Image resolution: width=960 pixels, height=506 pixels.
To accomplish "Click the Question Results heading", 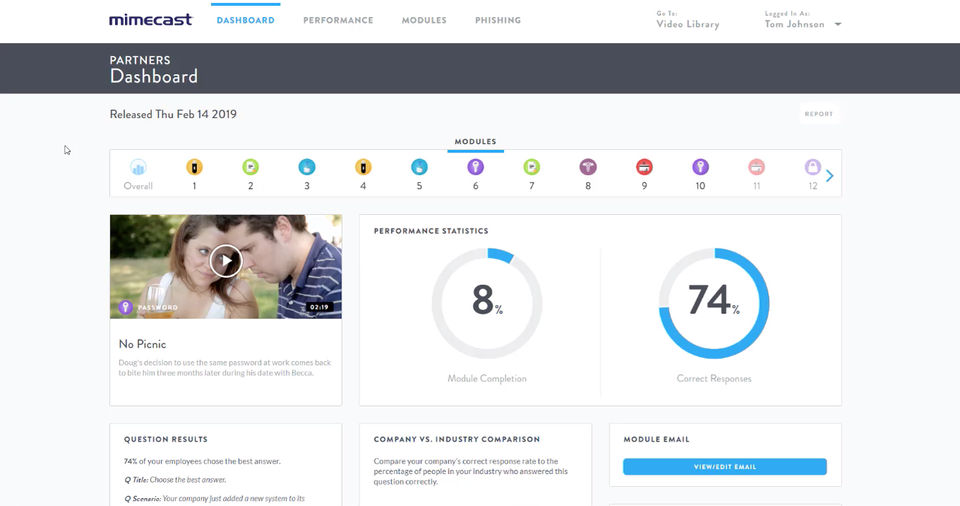I will pyautogui.click(x=166, y=439).
